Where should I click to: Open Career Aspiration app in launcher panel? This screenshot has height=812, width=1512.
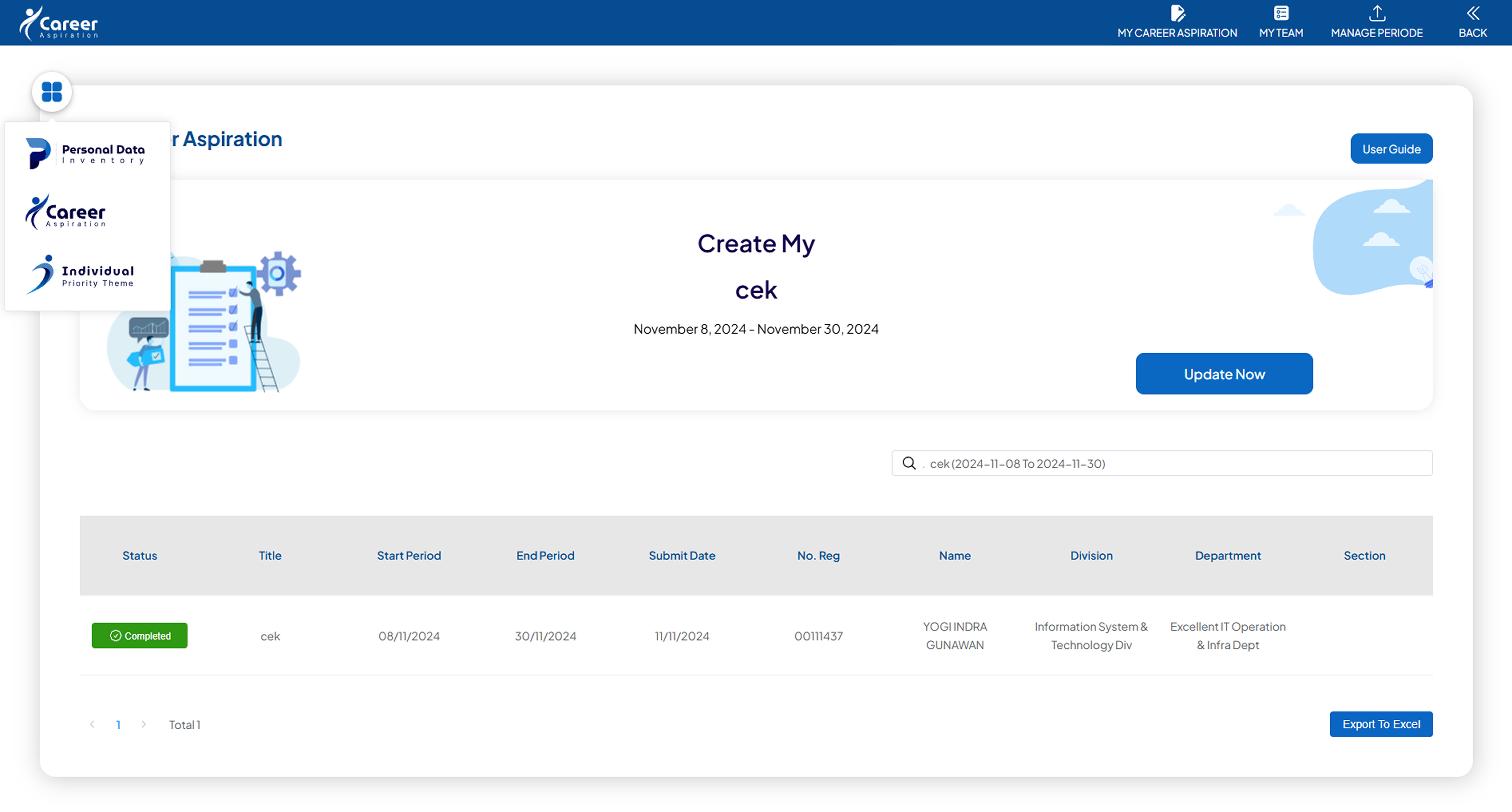click(x=66, y=213)
